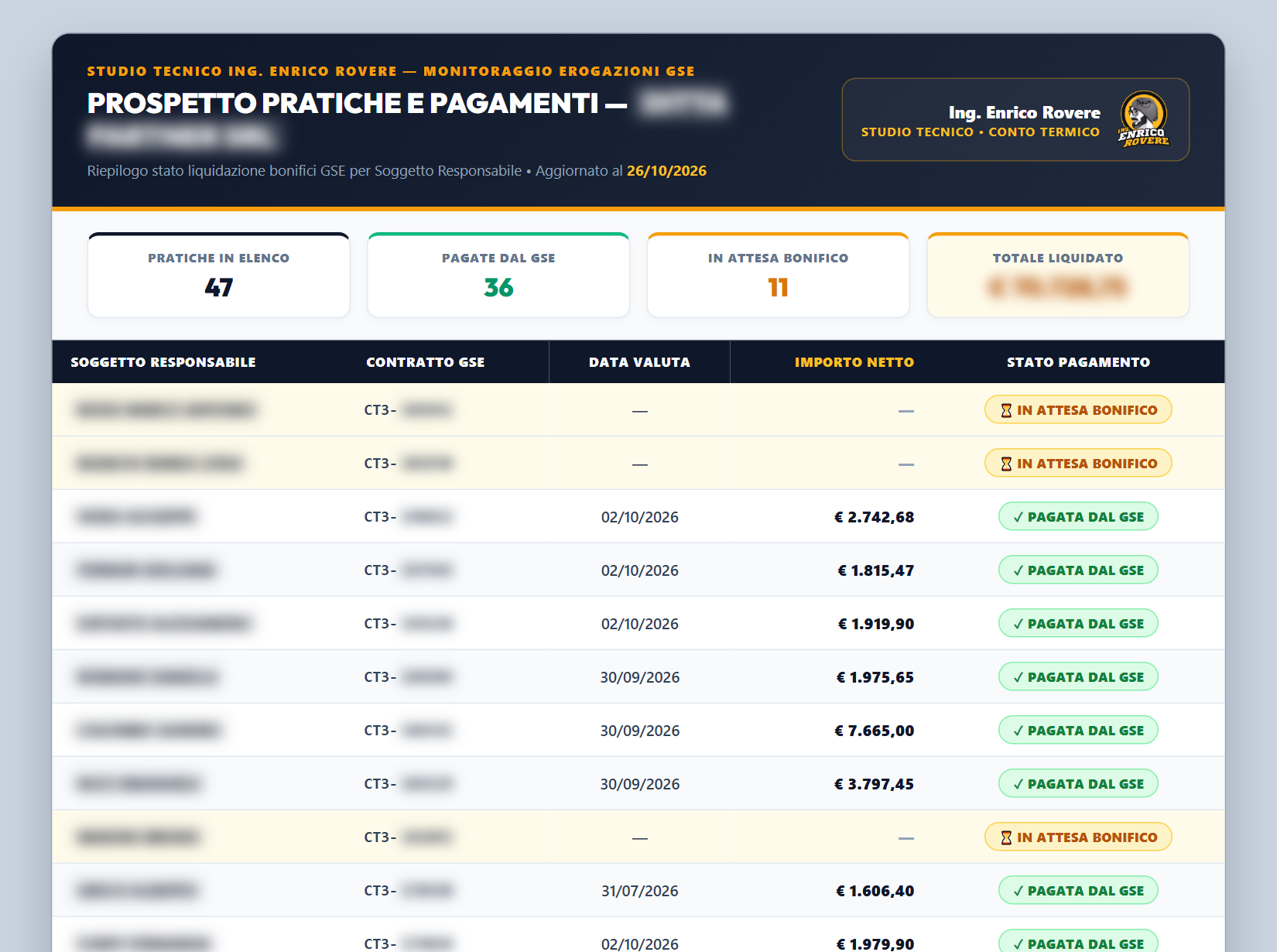Select the amount € 7.665,00
Screen dimensions: 1277x952
click(x=874, y=731)
